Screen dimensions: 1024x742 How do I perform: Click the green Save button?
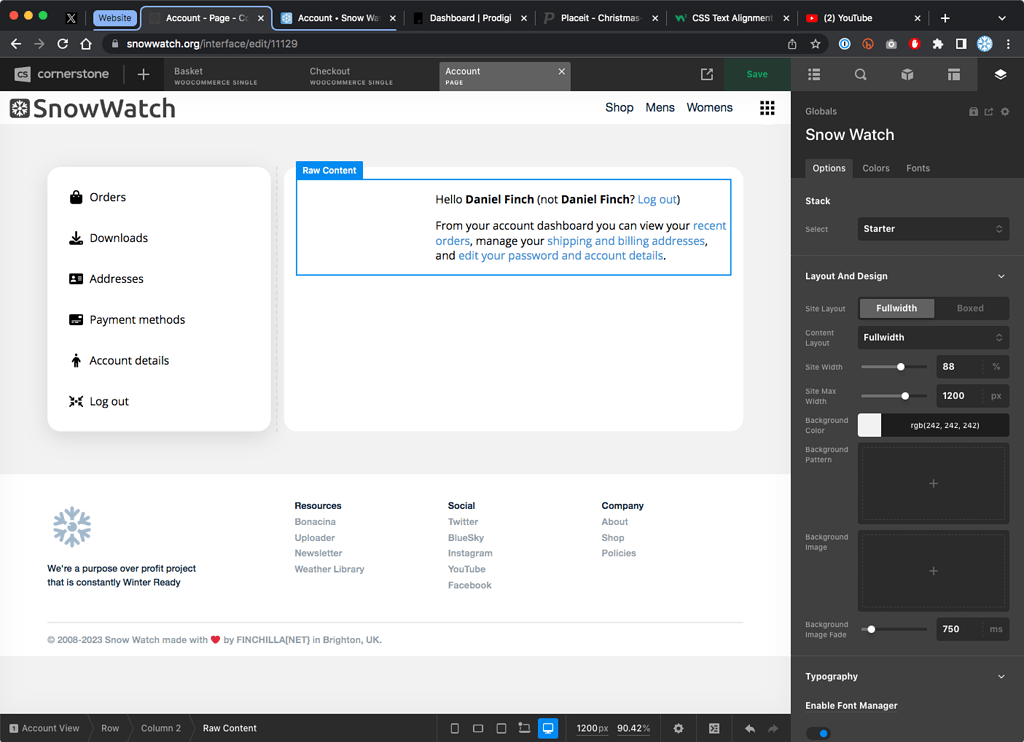(x=756, y=74)
